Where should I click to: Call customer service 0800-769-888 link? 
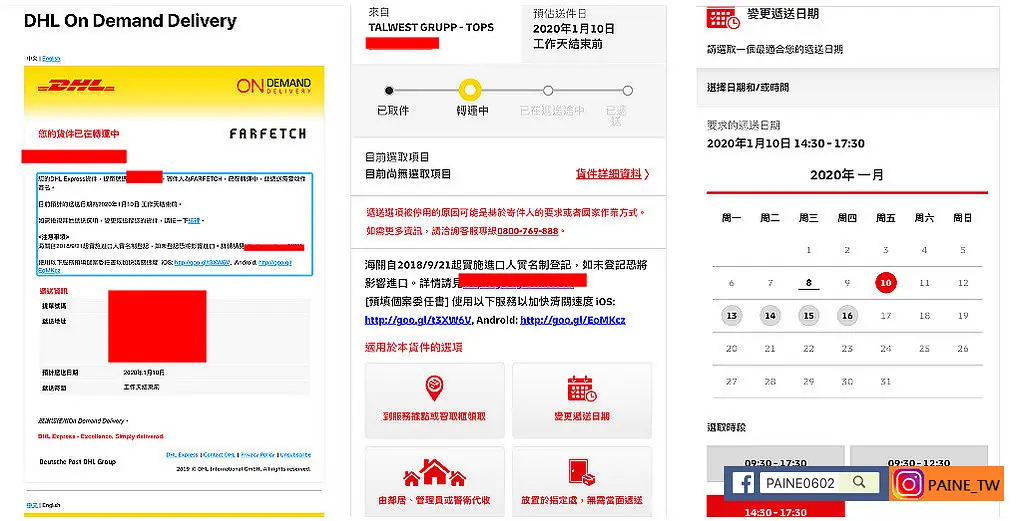528,231
